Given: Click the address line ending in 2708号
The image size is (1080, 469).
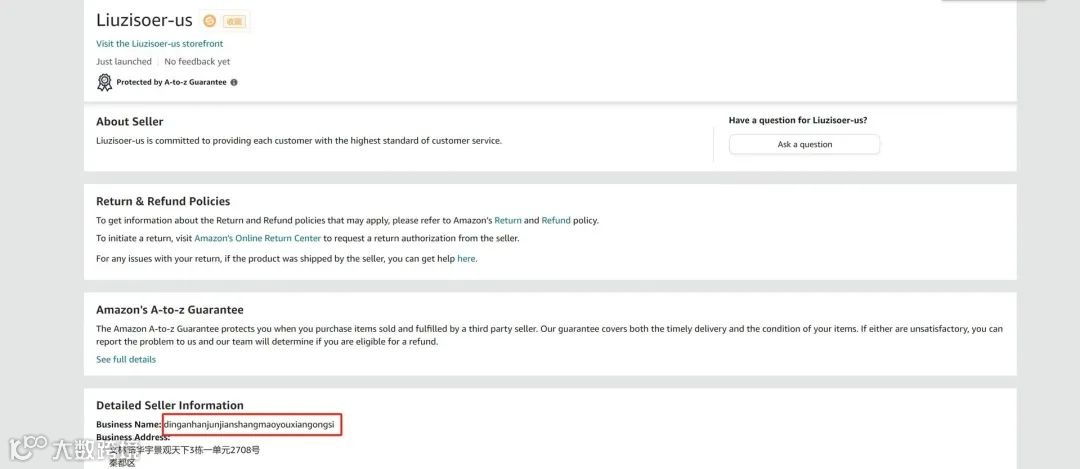Looking at the screenshot, I should 185,450.
